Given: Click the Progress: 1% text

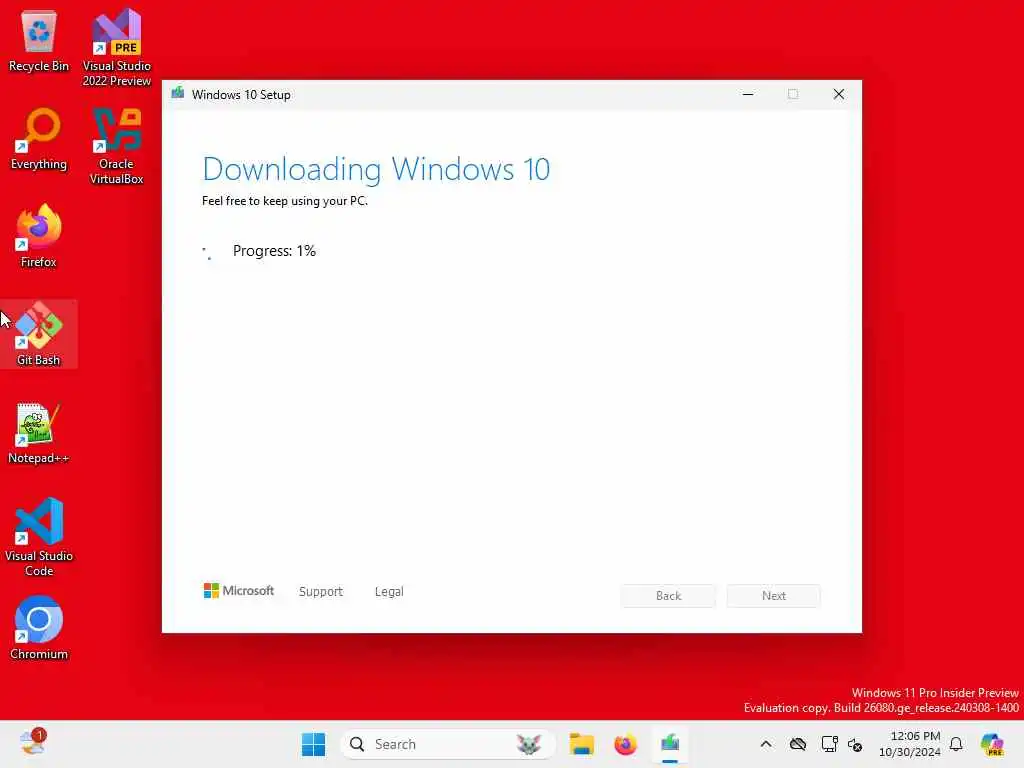Looking at the screenshot, I should (x=274, y=251).
